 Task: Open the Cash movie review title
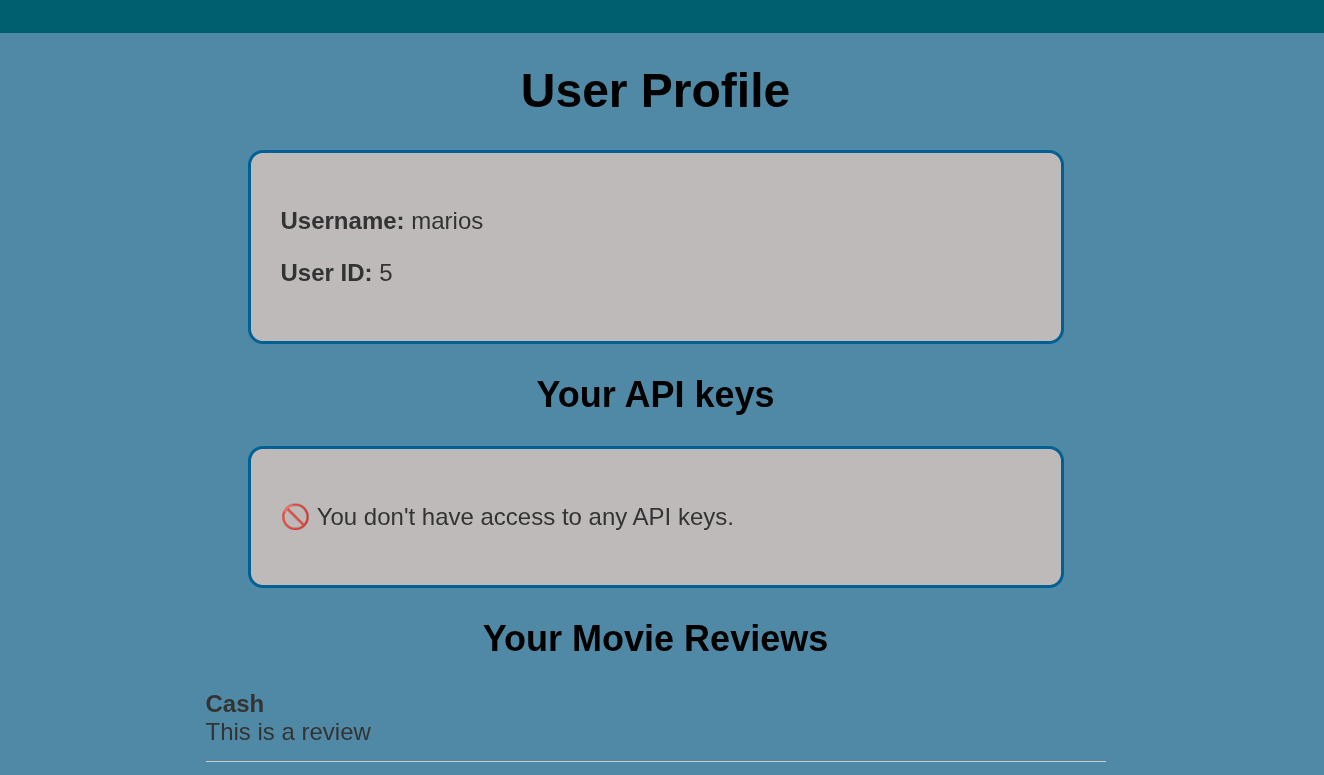point(235,704)
